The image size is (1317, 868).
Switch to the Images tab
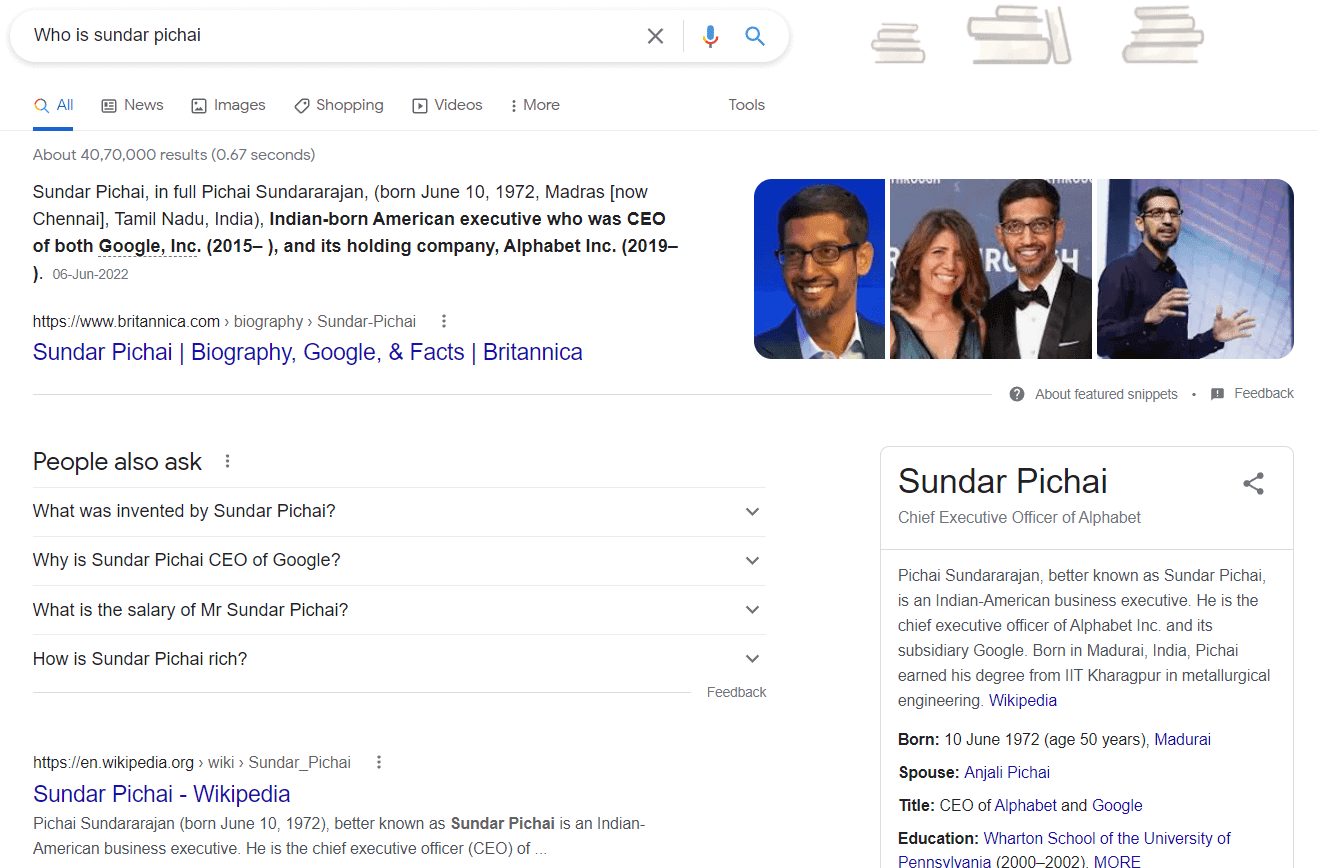(x=228, y=105)
